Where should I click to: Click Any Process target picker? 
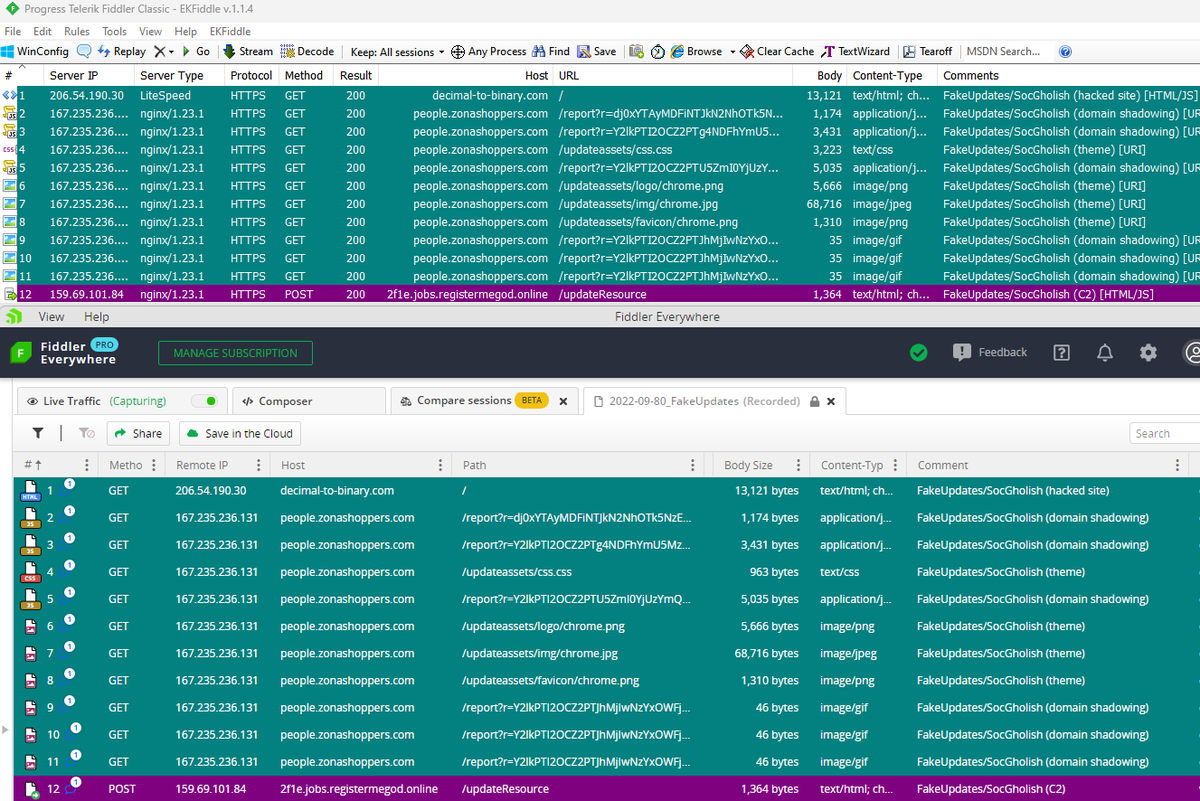click(x=489, y=51)
